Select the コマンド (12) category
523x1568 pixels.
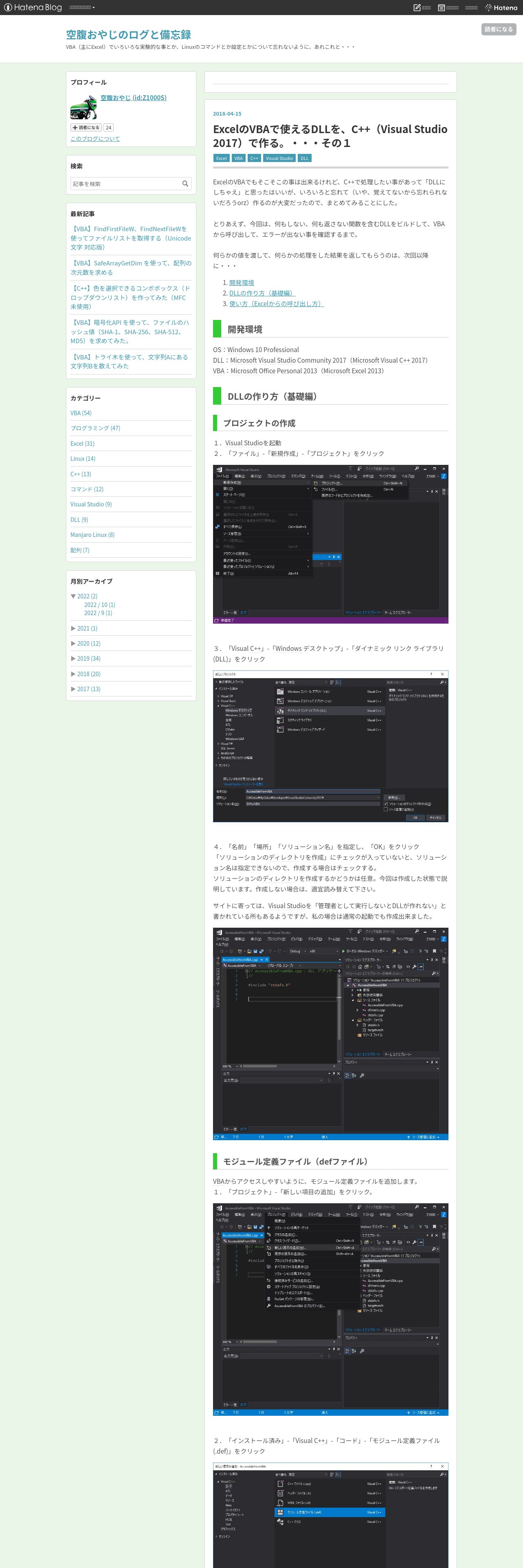pyautogui.click(x=87, y=489)
